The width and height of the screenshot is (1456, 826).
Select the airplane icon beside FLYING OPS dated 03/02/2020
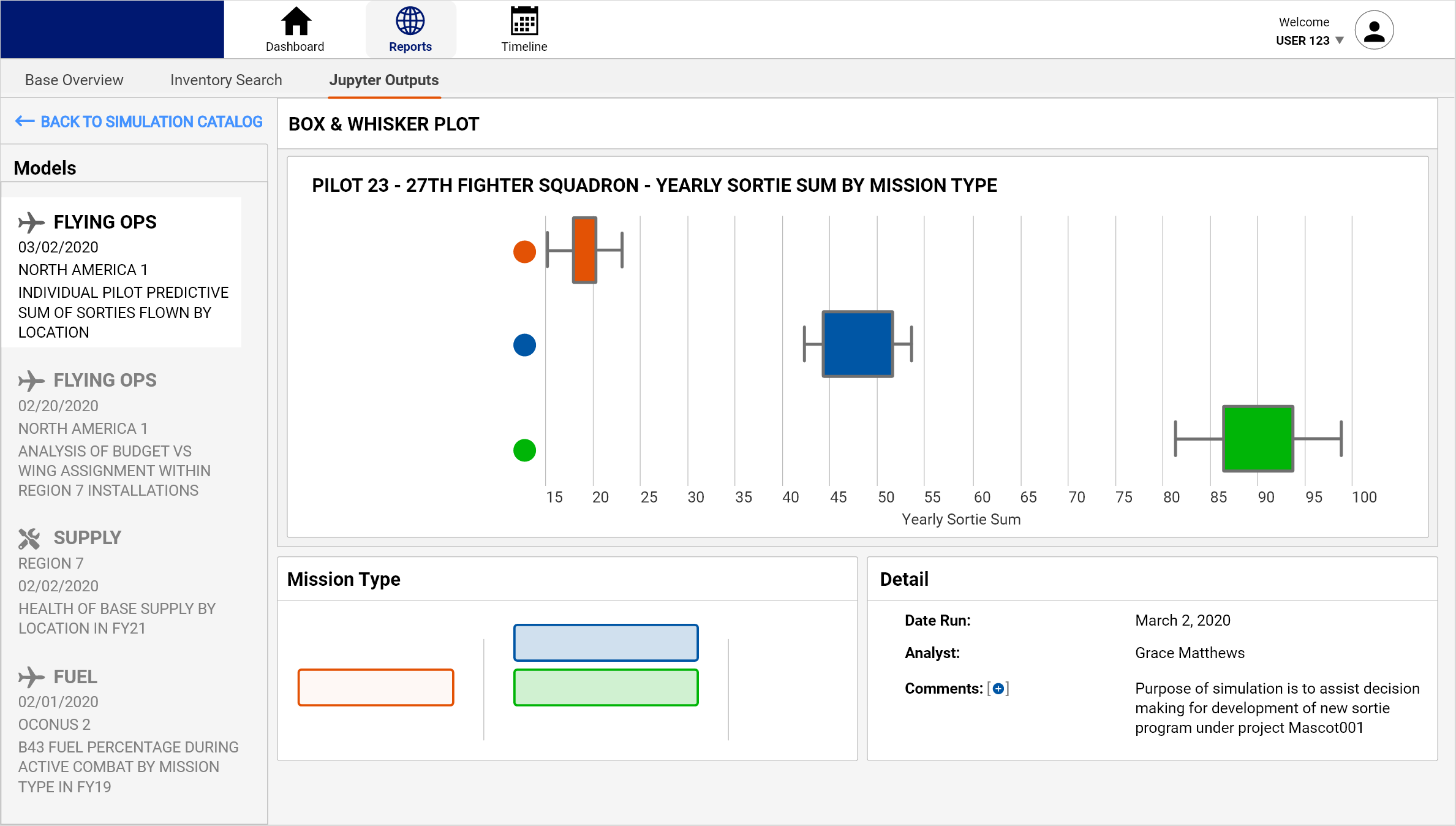click(x=32, y=222)
